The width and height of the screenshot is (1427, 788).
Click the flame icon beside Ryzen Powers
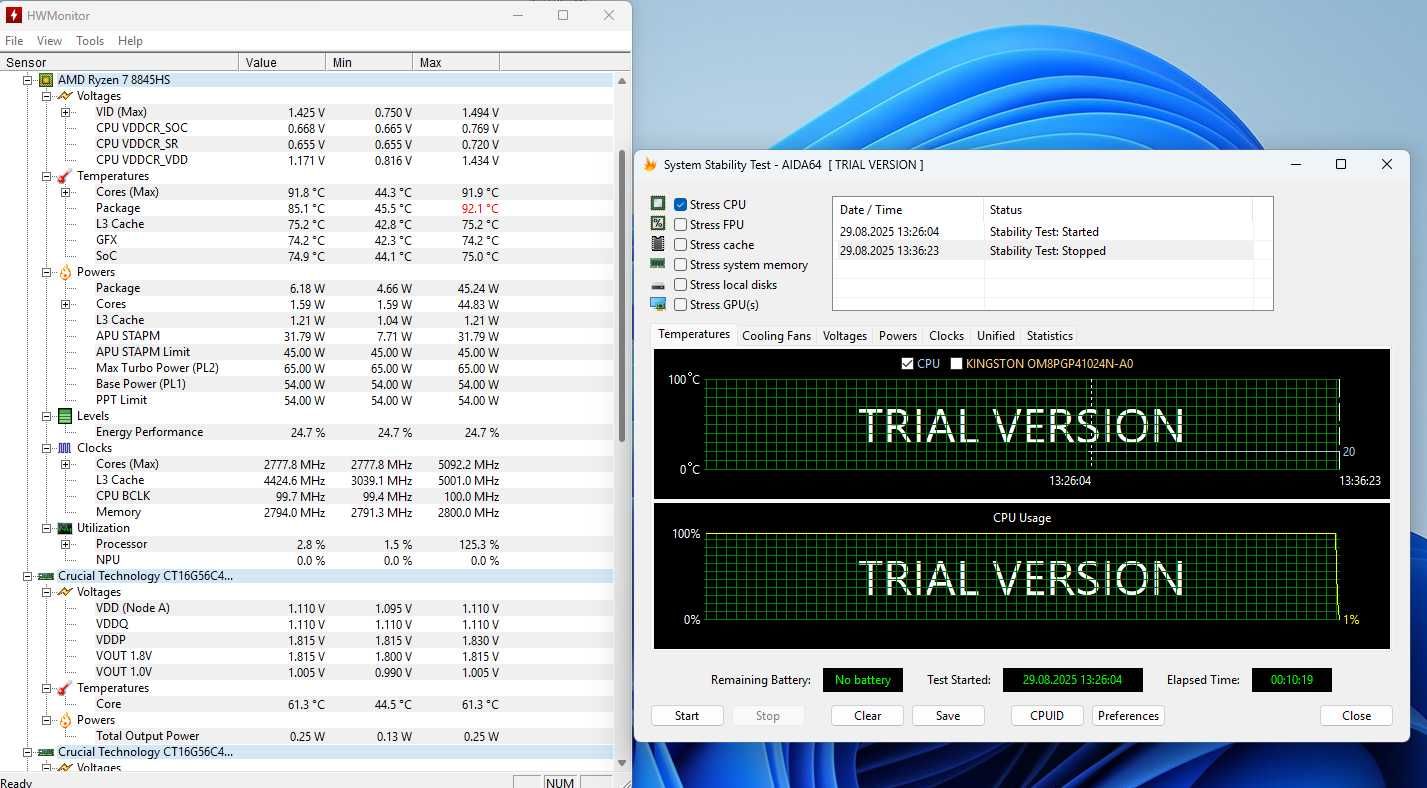65,272
